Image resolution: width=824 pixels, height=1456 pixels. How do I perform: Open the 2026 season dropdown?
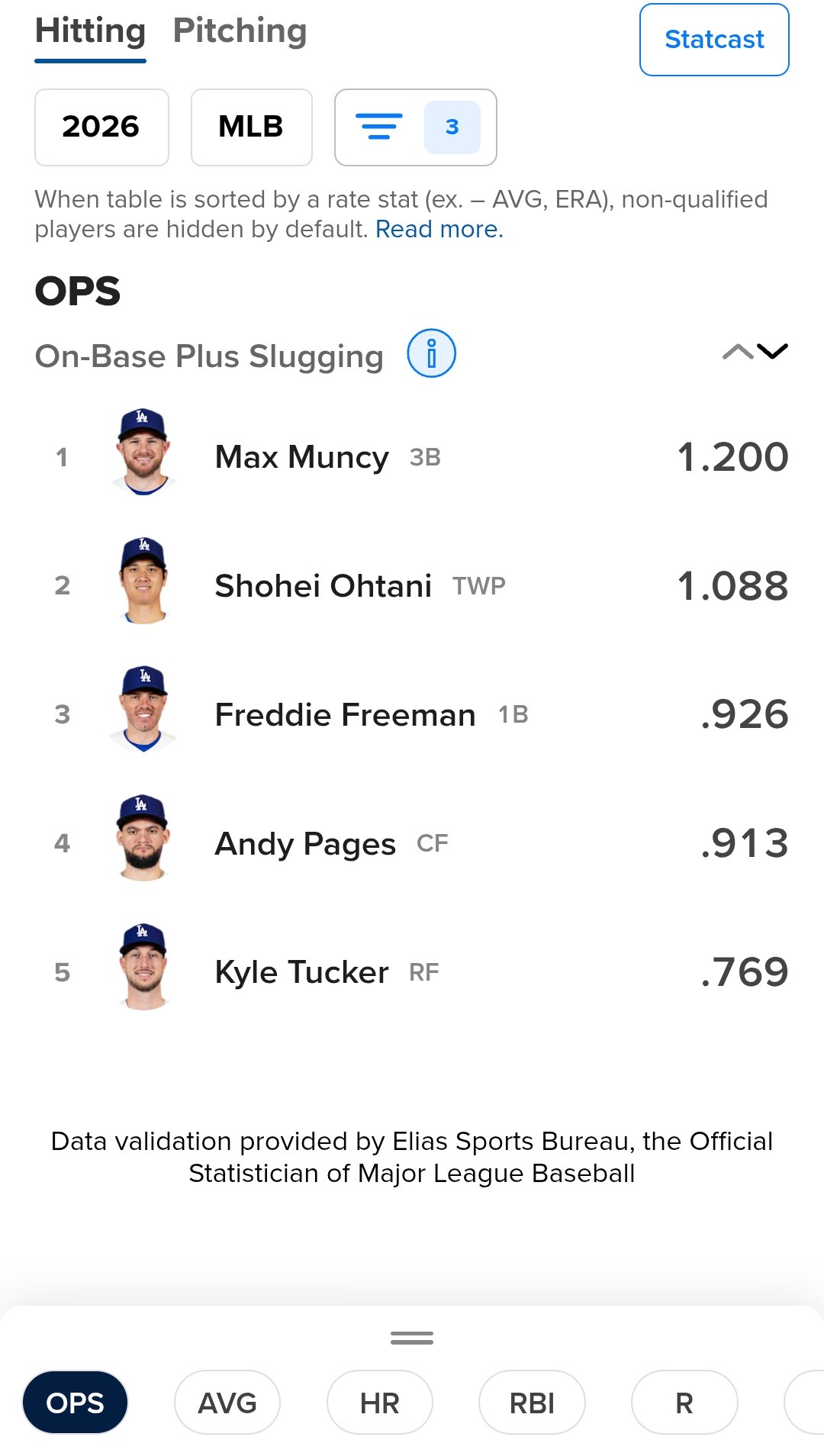[101, 127]
